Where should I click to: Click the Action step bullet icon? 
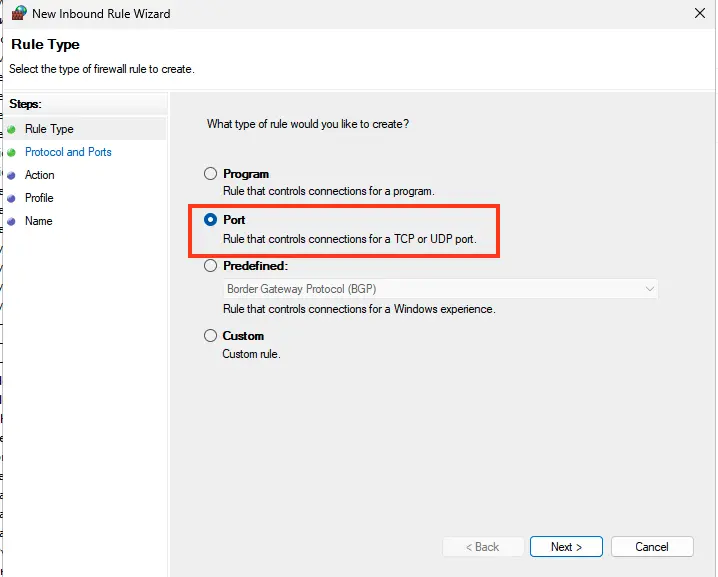pos(11,176)
